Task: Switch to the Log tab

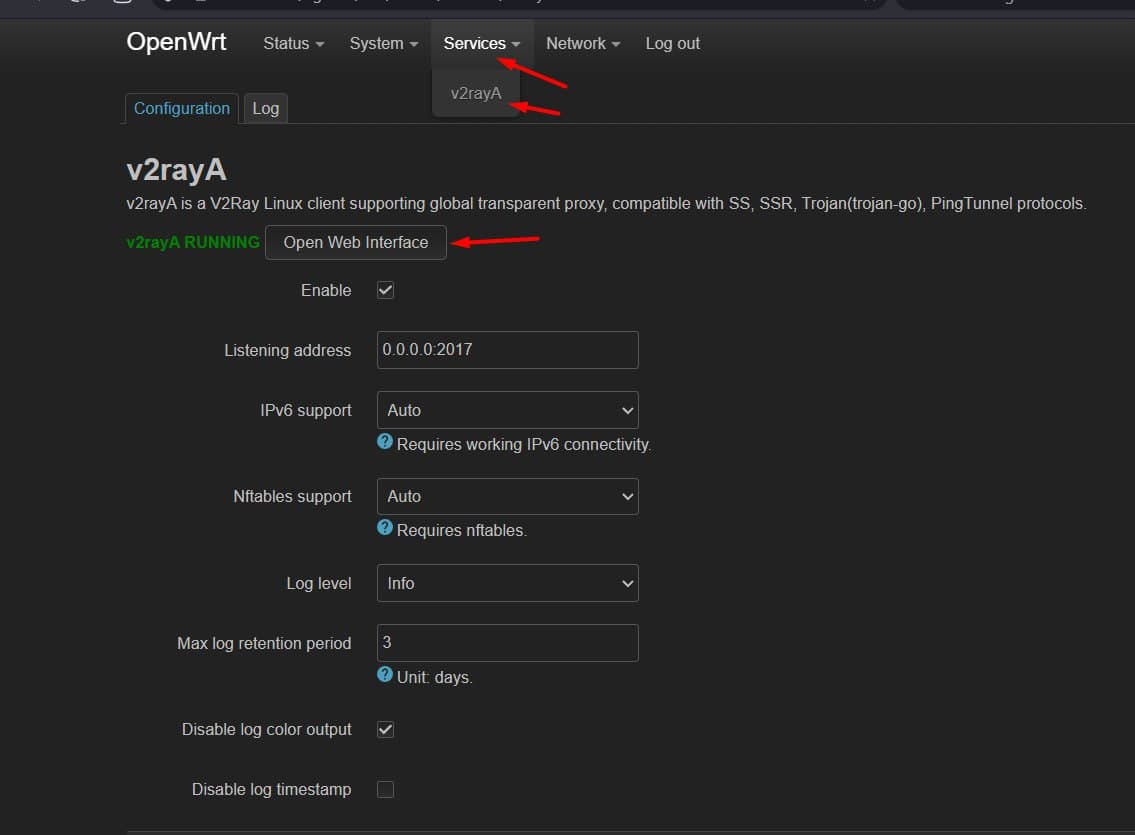Action: tap(265, 108)
